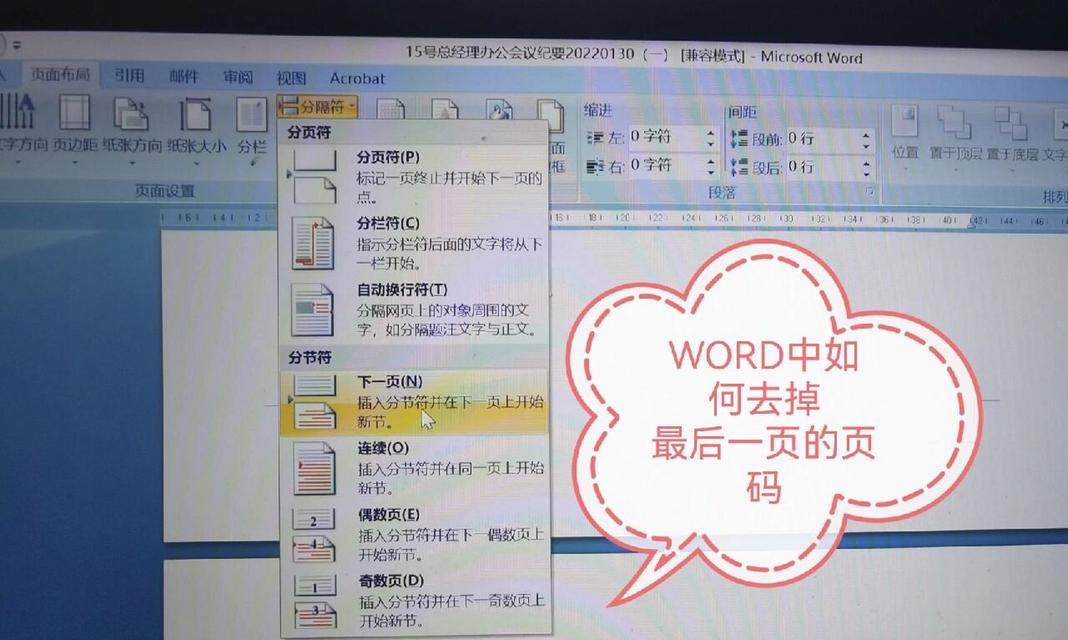This screenshot has height=640, width=1068.
Task: Insert an 奇数页(D) odd page section break
Action: pos(414,600)
